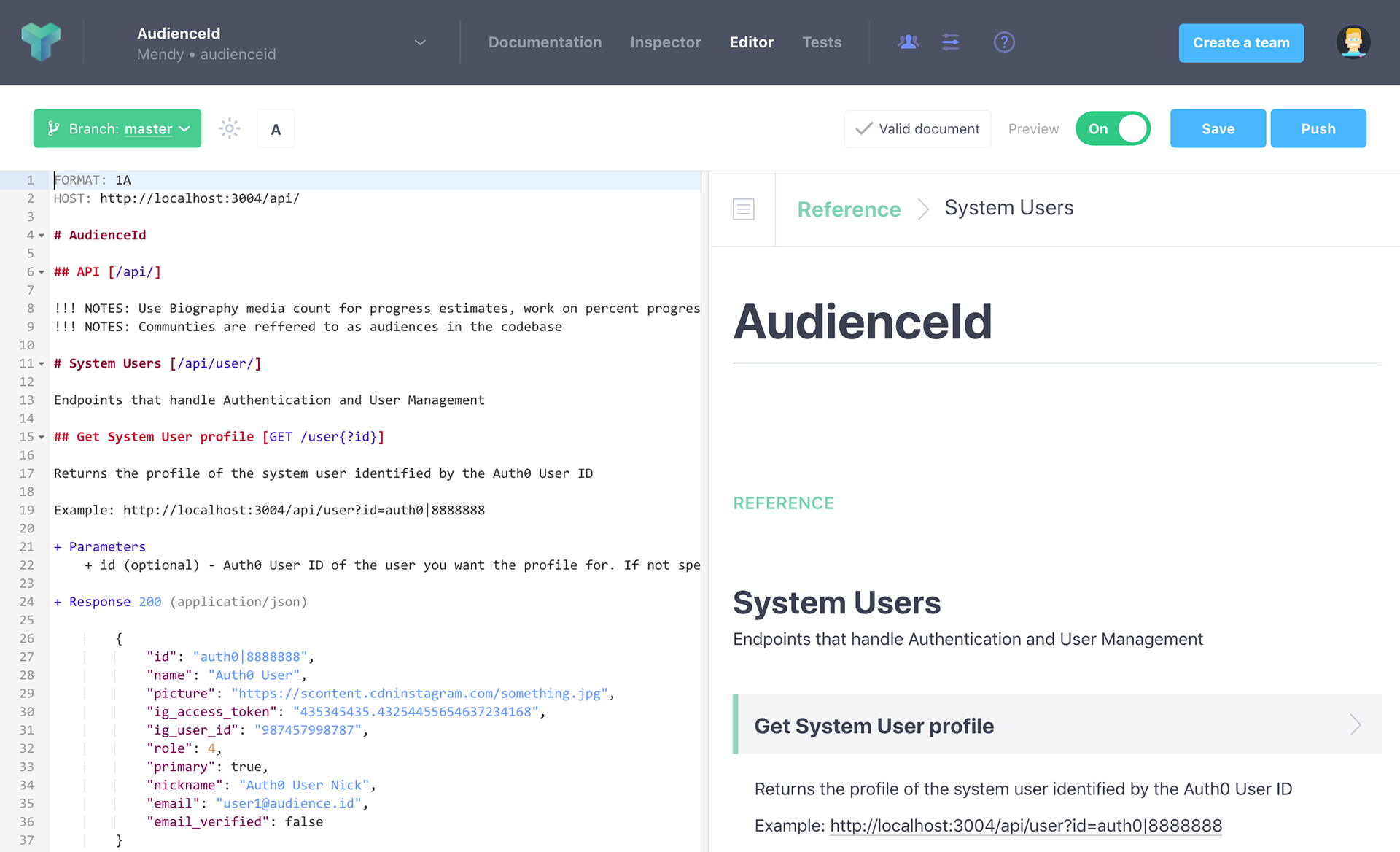Click the Valid document indicator
This screenshot has height=852, width=1400.
(917, 129)
